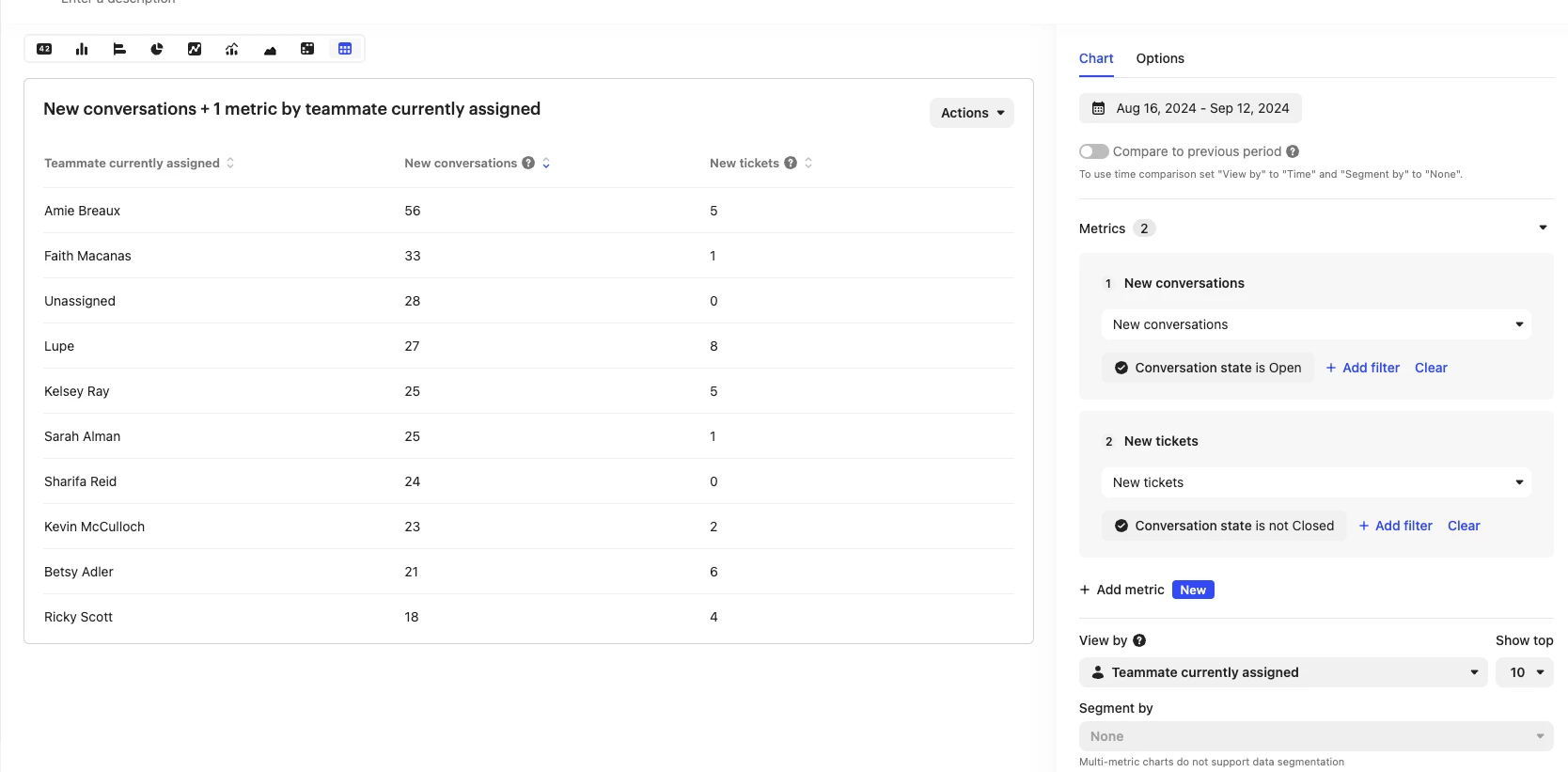Click the chart title text
Screen dimensions: 1568x772
(291, 109)
